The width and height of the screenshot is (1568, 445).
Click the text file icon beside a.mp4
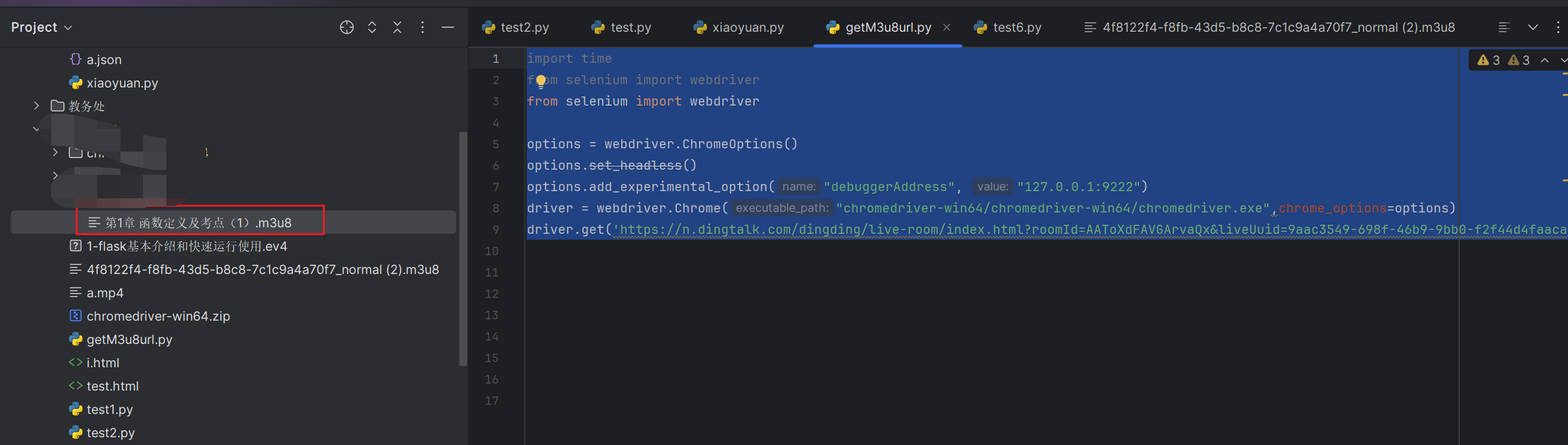click(76, 292)
